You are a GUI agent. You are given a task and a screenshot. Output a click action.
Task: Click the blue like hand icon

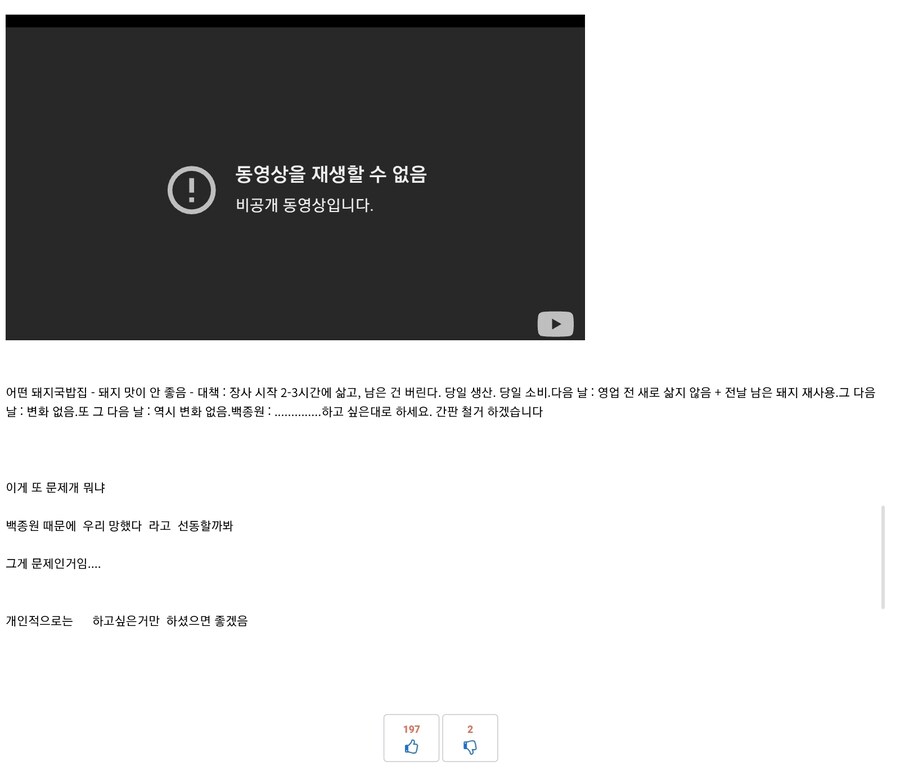(x=411, y=745)
